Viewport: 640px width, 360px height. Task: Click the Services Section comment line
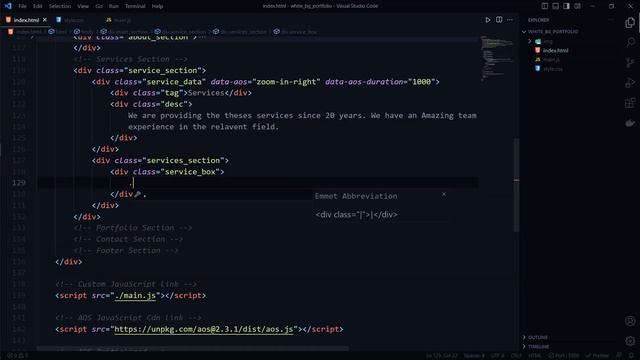tap(131, 59)
